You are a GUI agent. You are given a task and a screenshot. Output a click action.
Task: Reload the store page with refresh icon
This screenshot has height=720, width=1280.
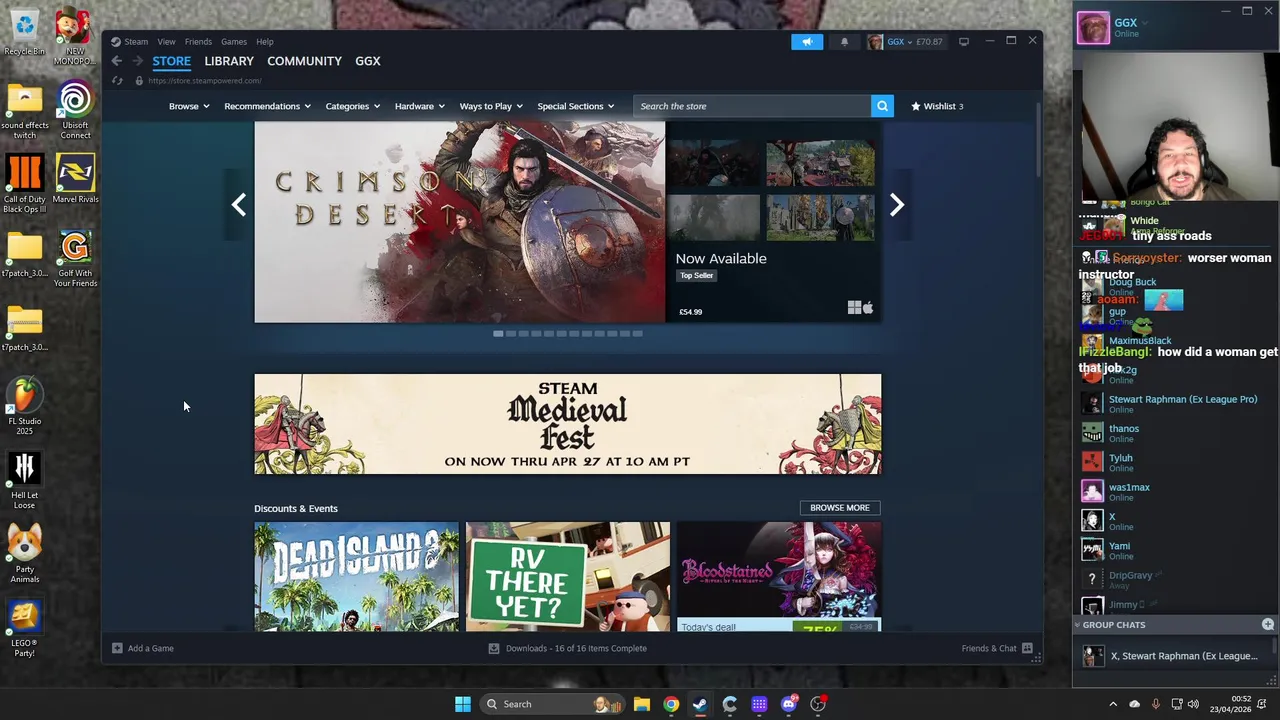coord(117,81)
